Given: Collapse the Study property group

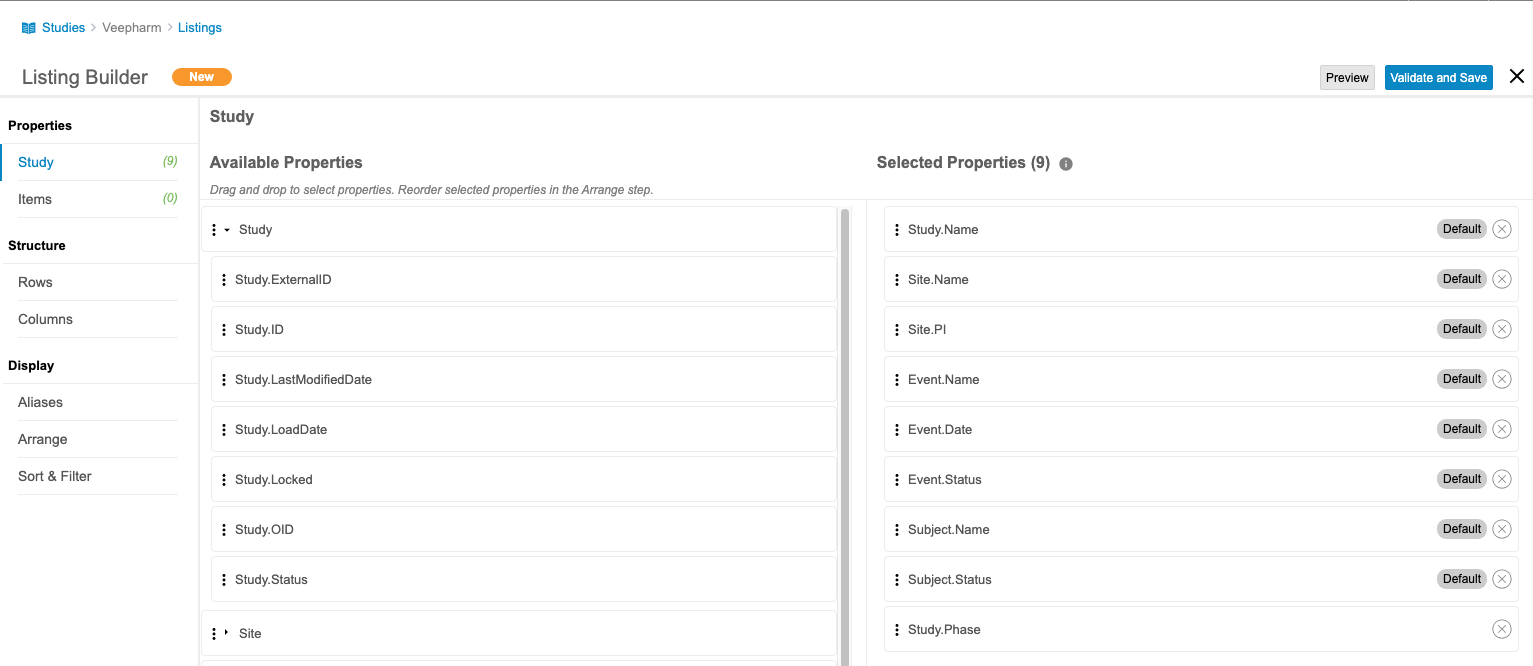Looking at the screenshot, I should click(x=227, y=230).
